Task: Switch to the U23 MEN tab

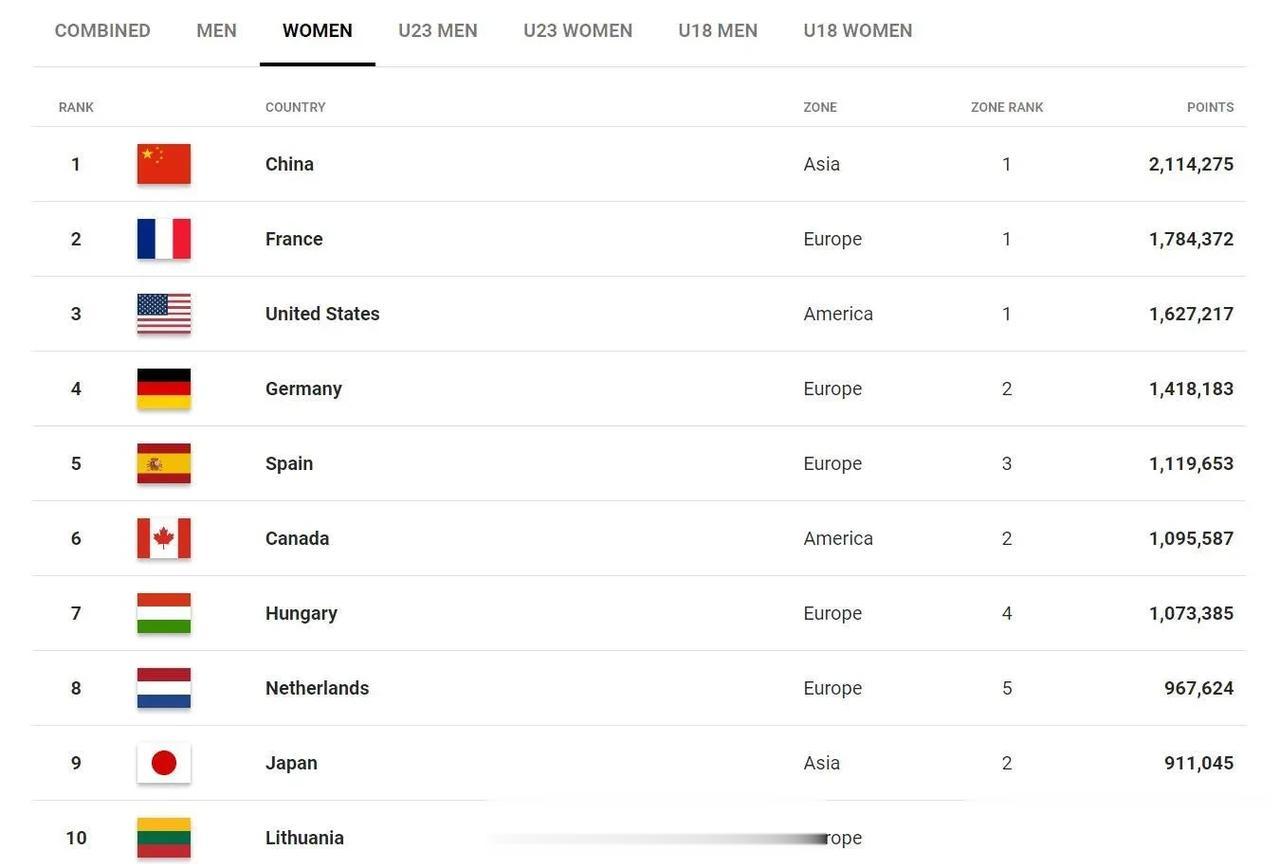Action: pos(438,31)
